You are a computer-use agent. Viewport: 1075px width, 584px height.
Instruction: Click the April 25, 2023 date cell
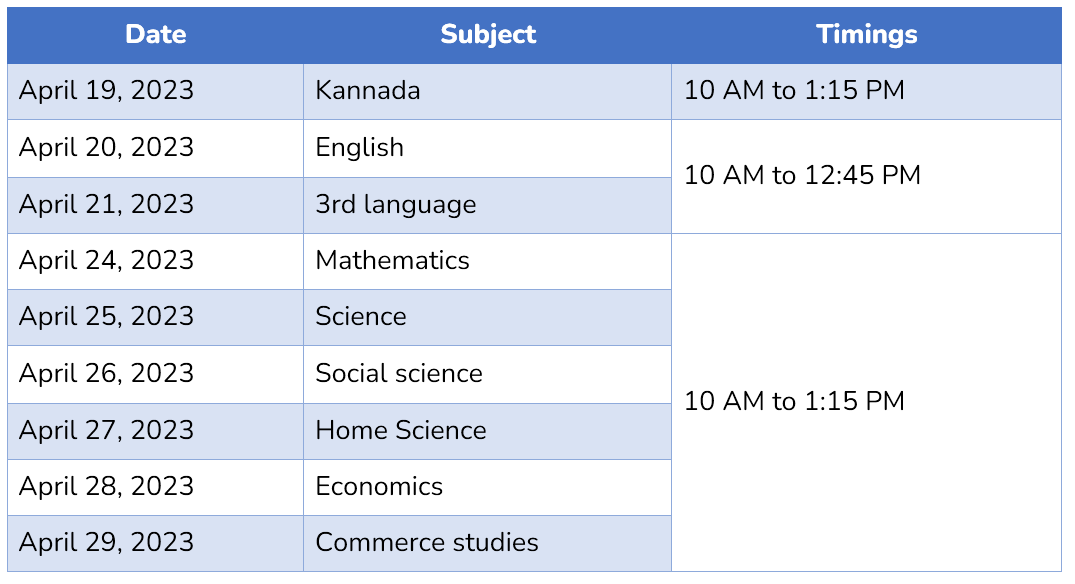156,317
